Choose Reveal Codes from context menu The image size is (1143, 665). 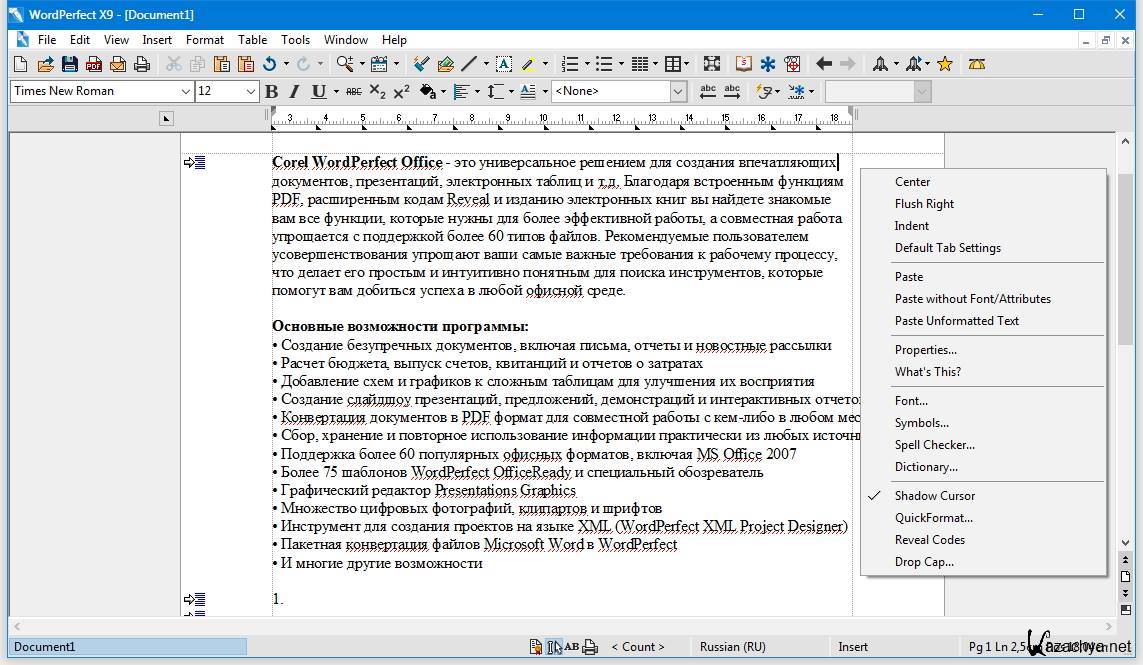click(x=929, y=539)
